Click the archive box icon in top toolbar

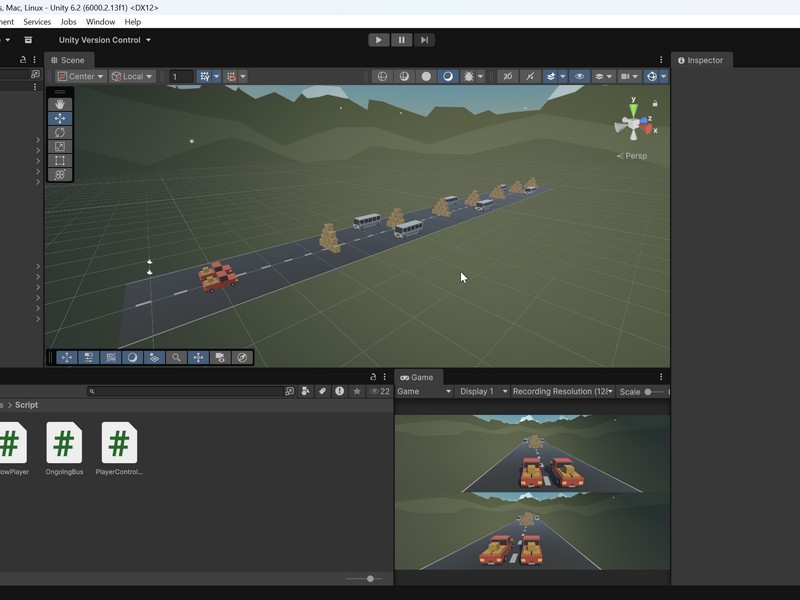tap(28, 40)
